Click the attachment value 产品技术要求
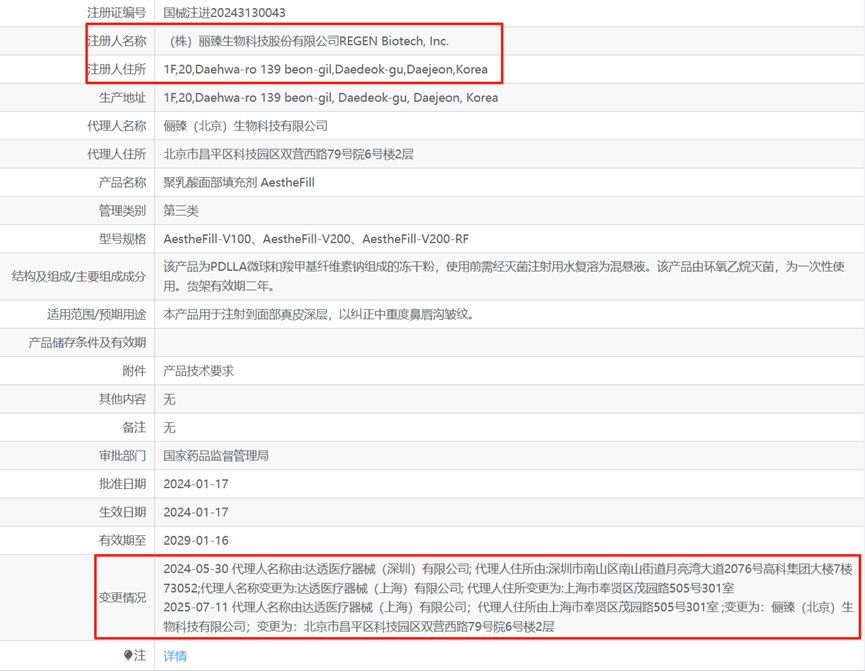The height and width of the screenshot is (671, 865). coord(199,371)
